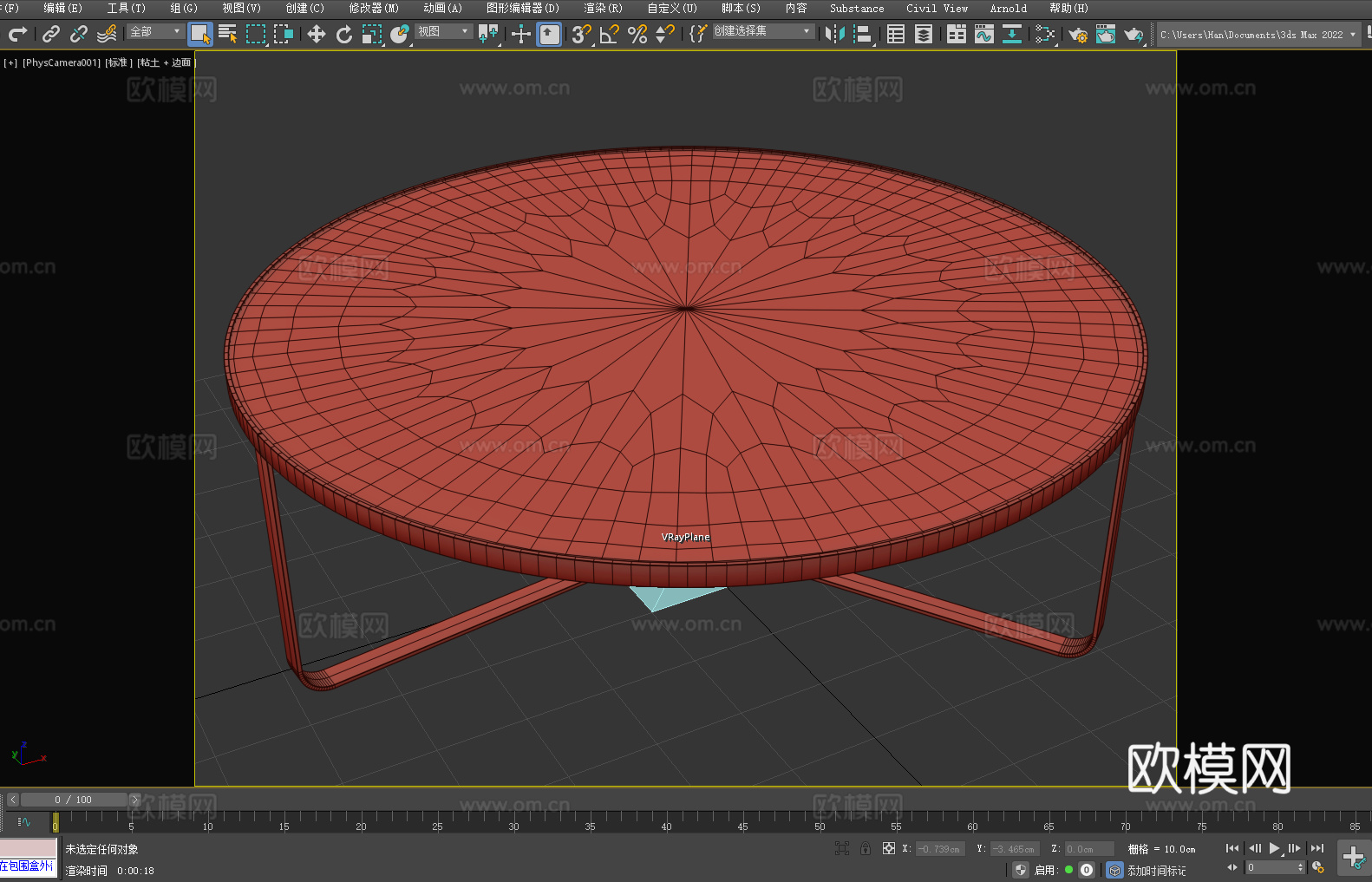Toggle the Layer Explorer icon
Screen dimensions: 1372x882
pyautogui.click(x=924, y=34)
